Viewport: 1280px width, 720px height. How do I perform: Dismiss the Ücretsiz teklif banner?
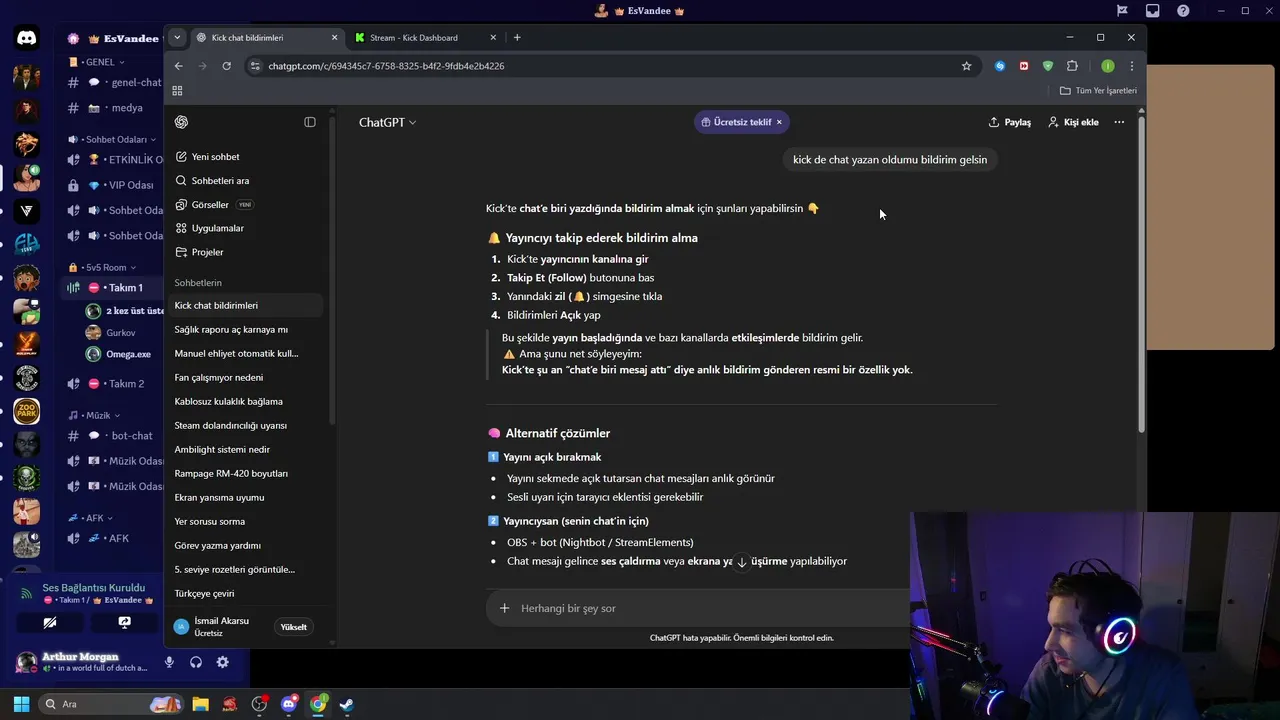779,122
